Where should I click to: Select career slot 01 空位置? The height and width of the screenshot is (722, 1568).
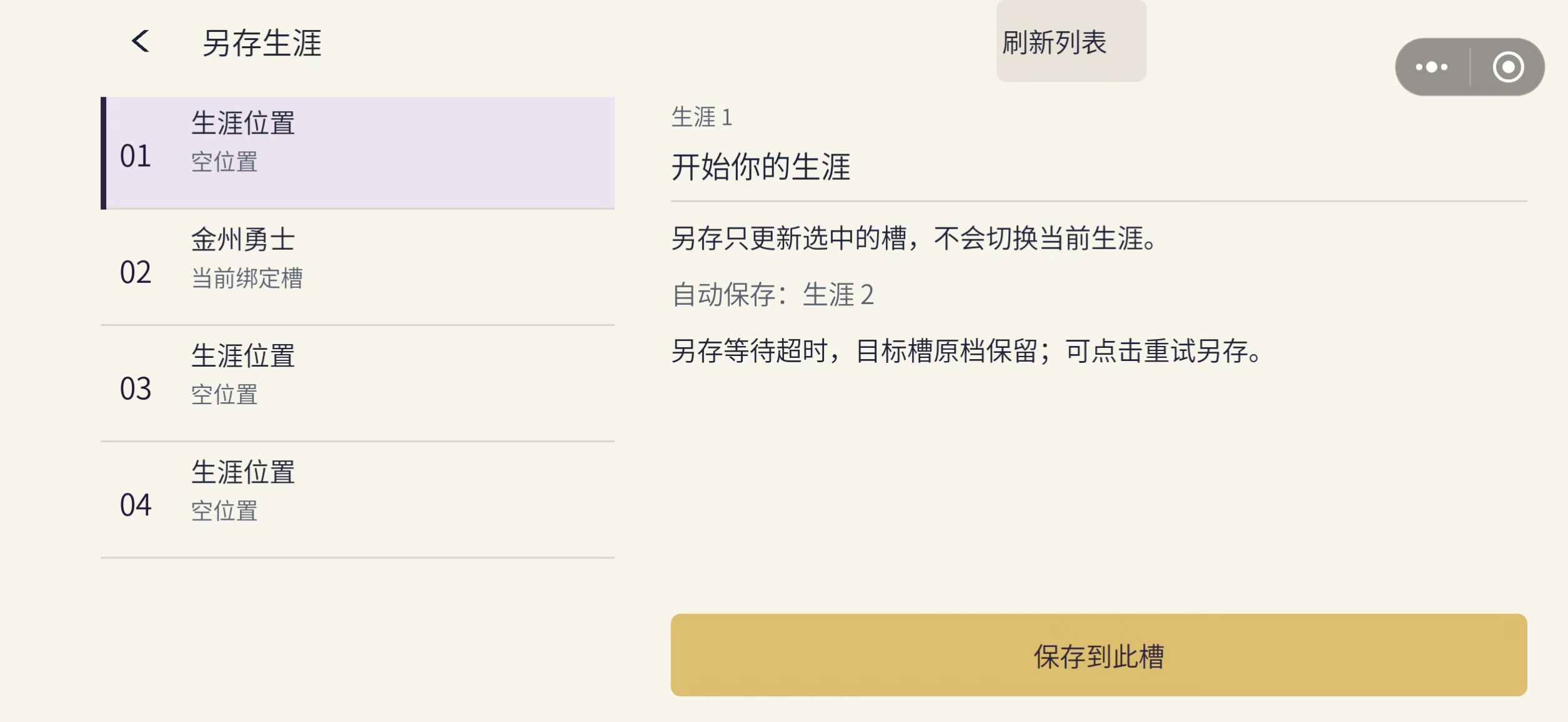(357, 153)
